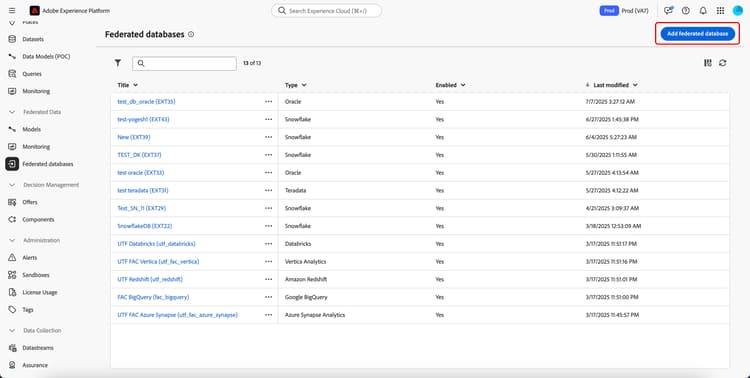Click the filter funnel icon

point(118,63)
